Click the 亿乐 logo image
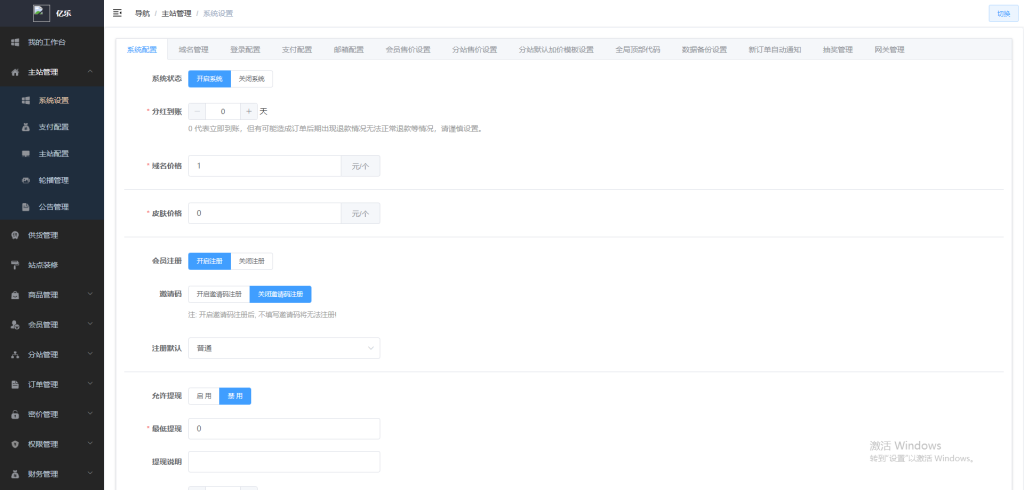Viewport: 1024px width, 490px height. pyautogui.click(x=42, y=13)
